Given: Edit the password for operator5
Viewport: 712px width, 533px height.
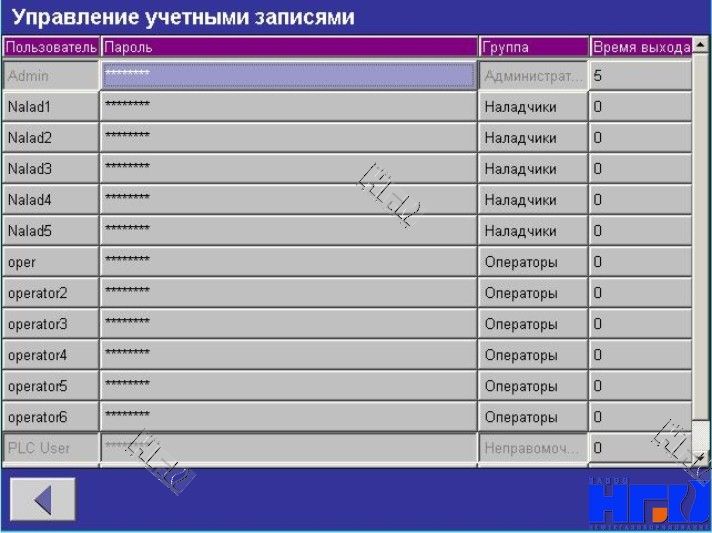Looking at the screenshot, I should tap(288, 386).
